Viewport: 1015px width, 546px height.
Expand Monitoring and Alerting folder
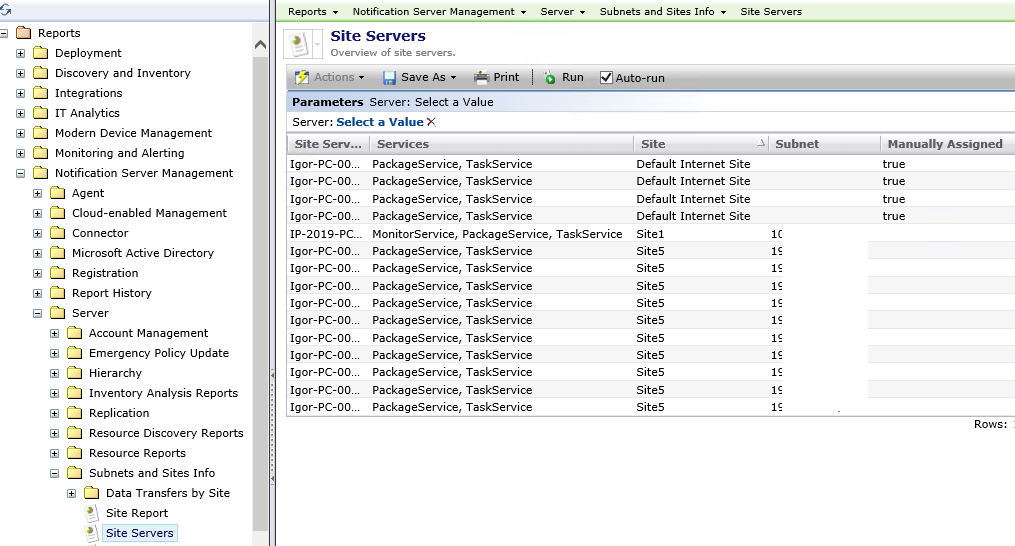tap(20, 154)
